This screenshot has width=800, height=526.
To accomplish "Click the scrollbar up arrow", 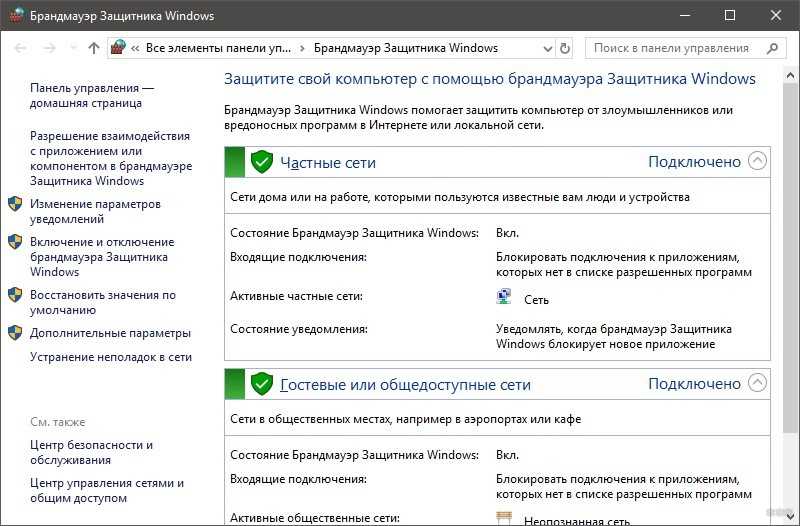I will pyautogui.click(x=790, y=77).
